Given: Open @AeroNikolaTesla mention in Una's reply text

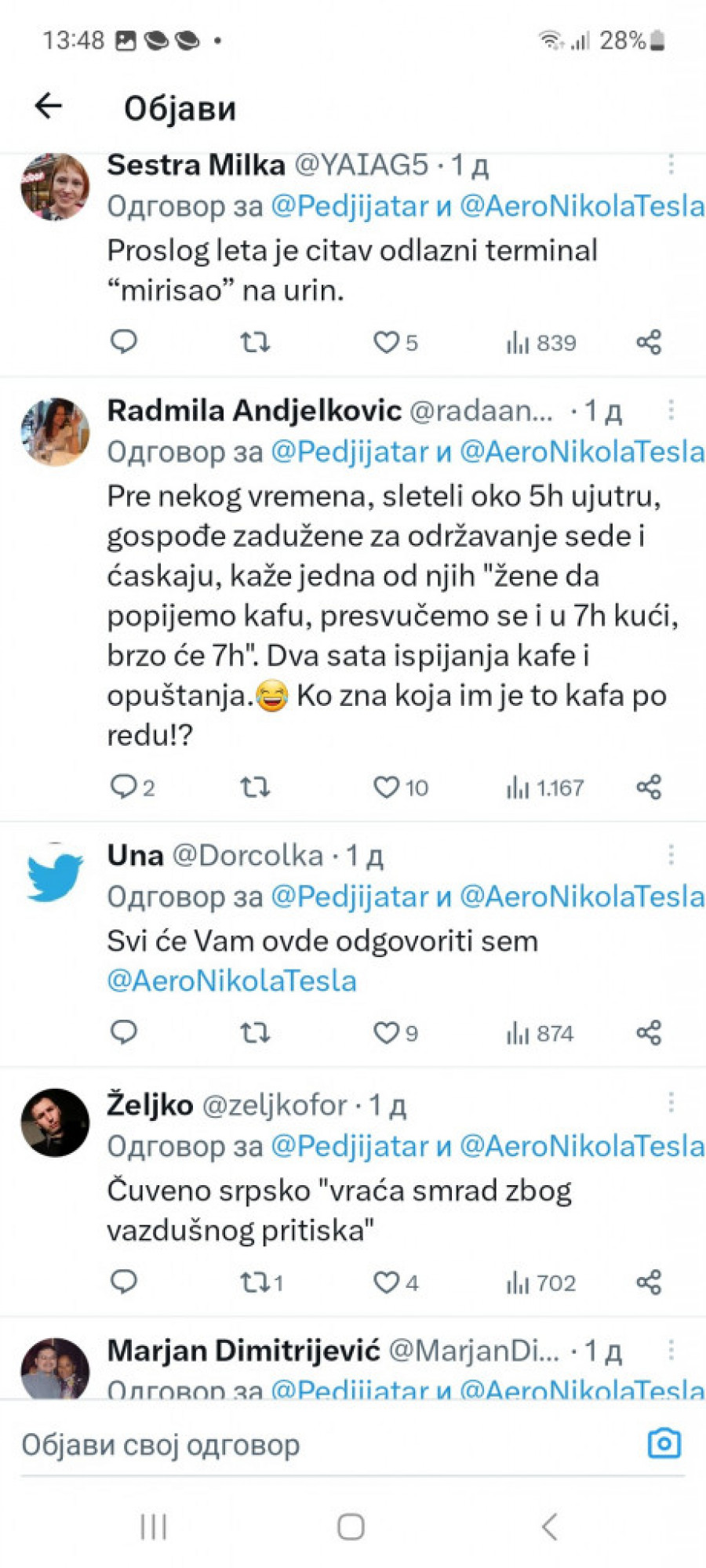Looking at the screenshot, I should (x=232, y=980).
